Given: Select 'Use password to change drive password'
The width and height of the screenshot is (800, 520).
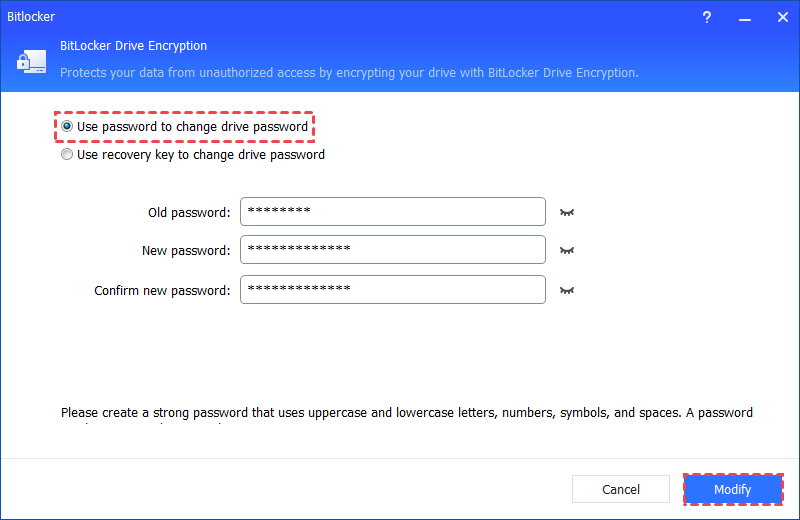Looking at the screenshot, I should tap(67, 127).
